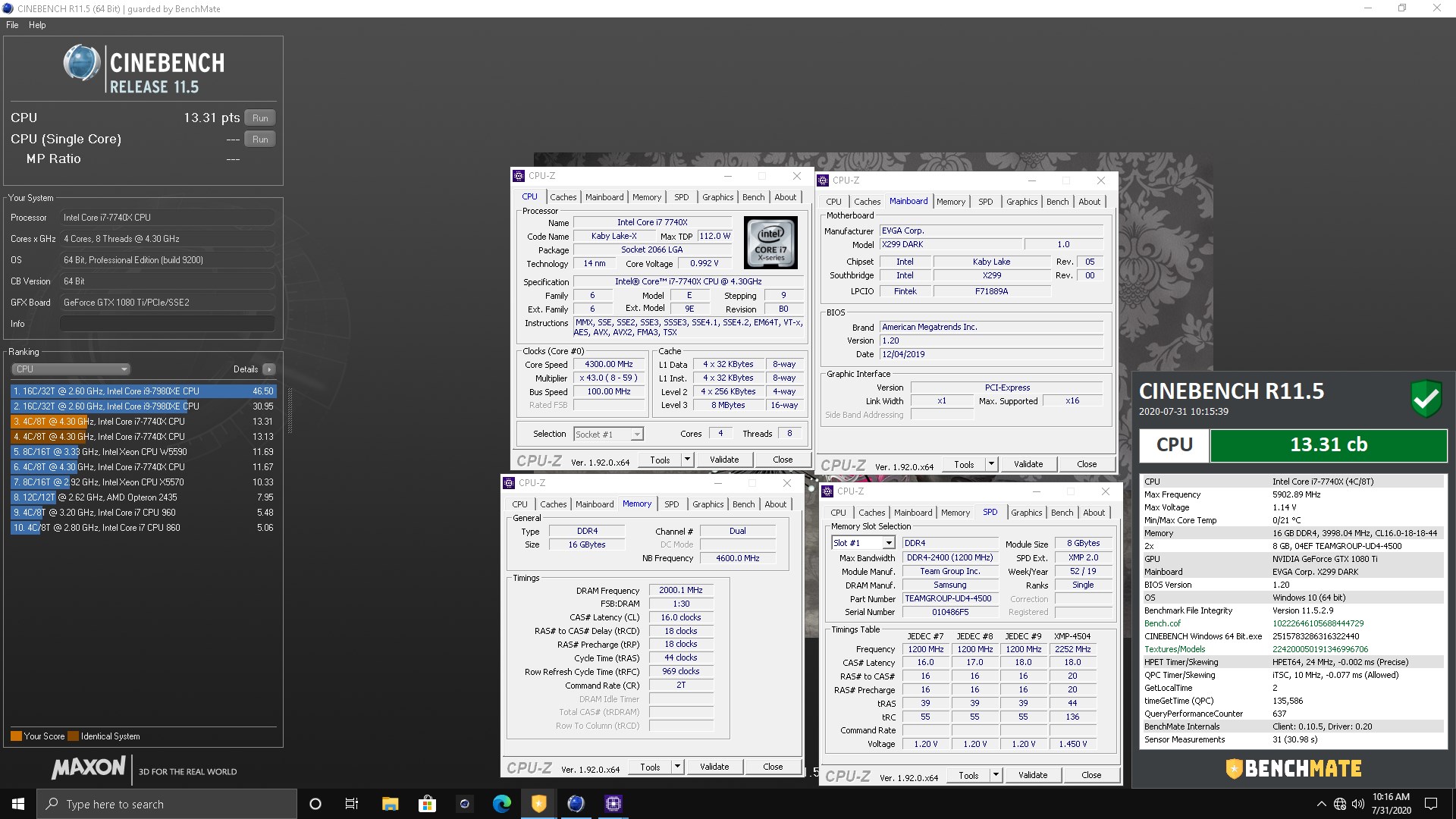Click NB Frequency value 4600.0 MHz
Image resolution: width=1456 pixels, height=819 pixels.
738,558
